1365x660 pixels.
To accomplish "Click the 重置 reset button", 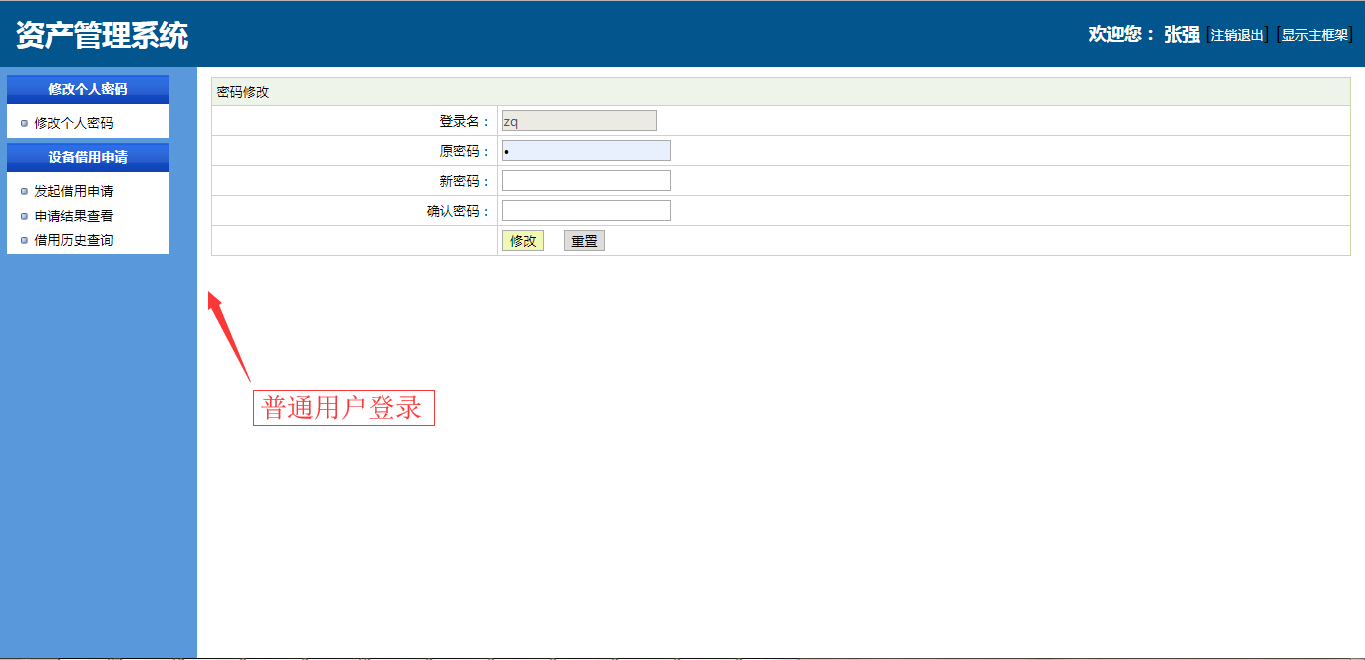I will 584,241.
